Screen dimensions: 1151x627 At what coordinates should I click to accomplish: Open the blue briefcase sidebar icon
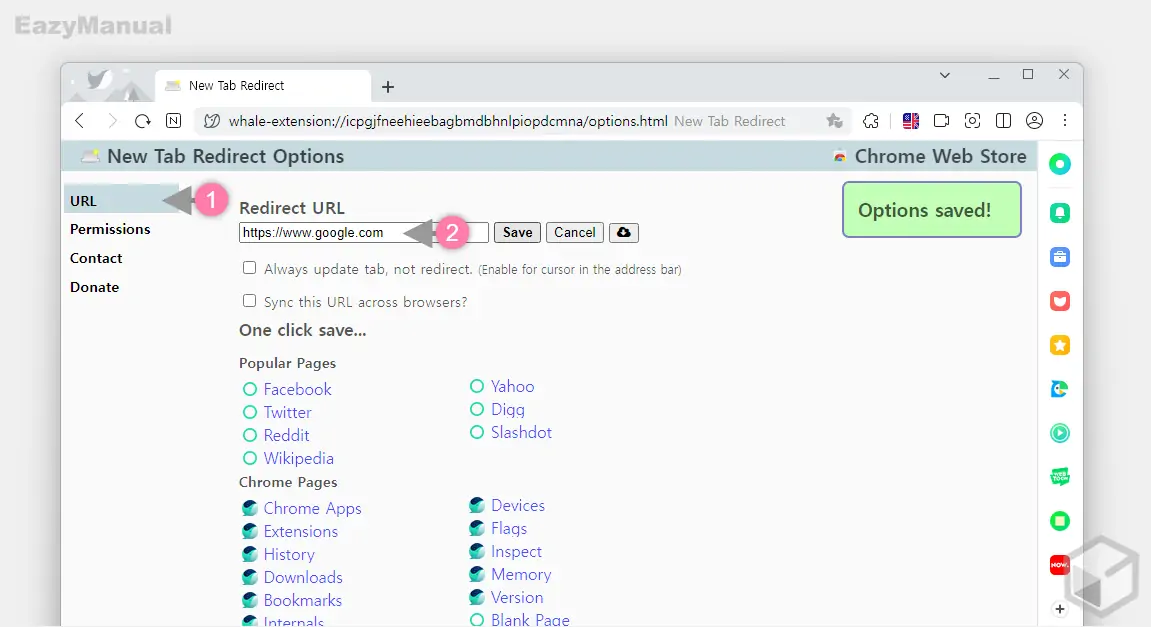[x=1060, y=257]
